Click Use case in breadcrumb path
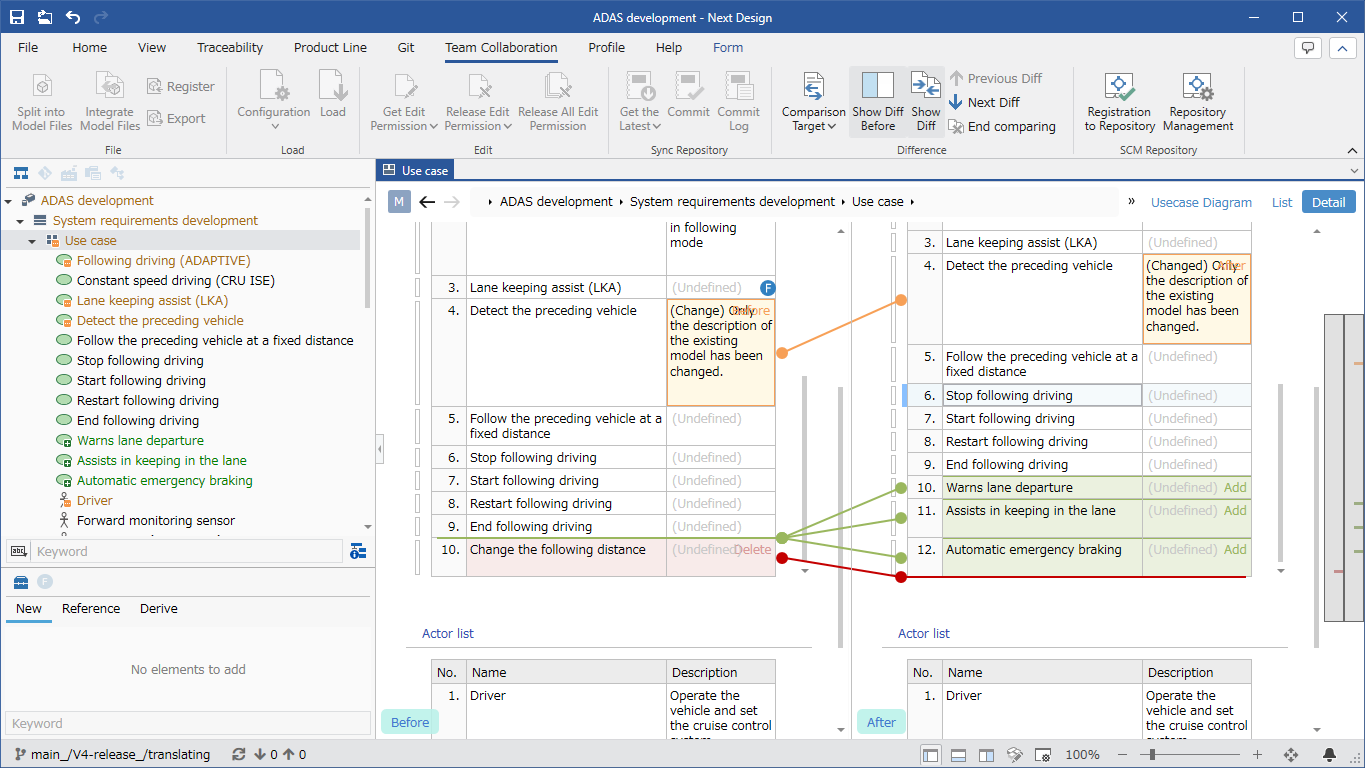The width and height of the screenshot is (1365, 768). pyautogui.click(x=878, y=202)
